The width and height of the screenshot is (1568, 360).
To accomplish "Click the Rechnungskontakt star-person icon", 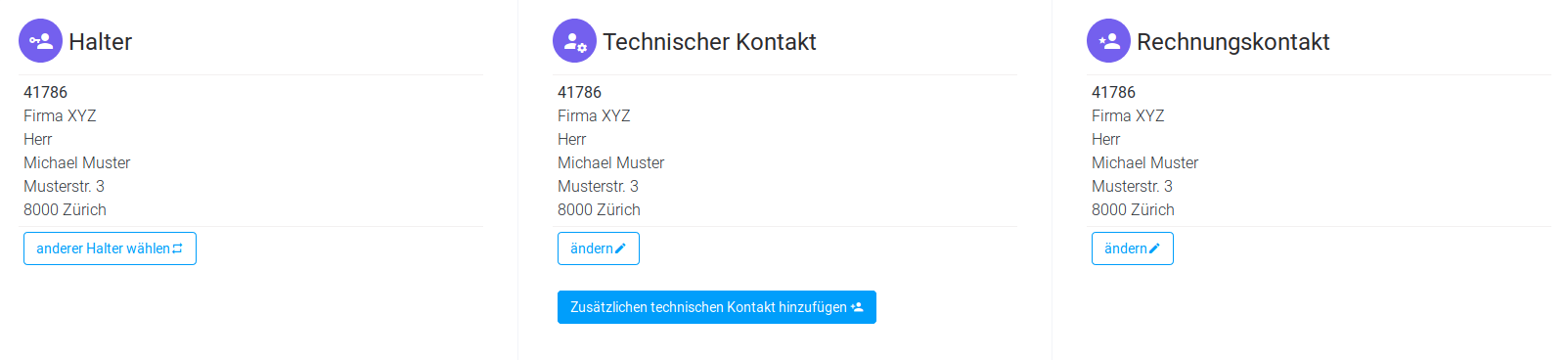I will 1108,41.
